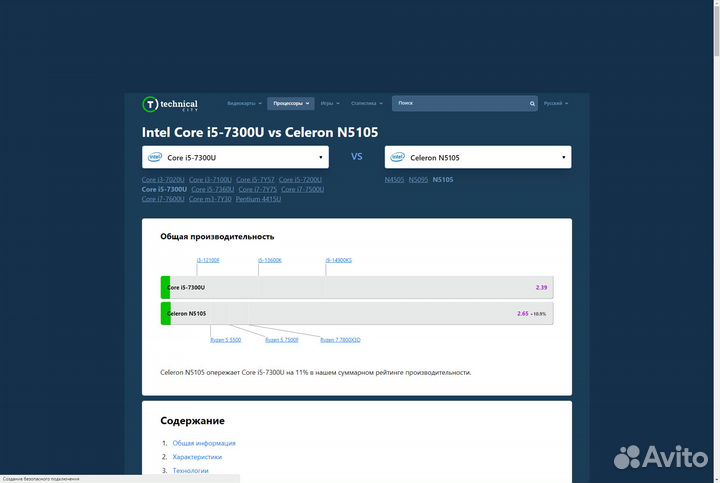Open the N5095 link
The height and width of the screenshot is (483, 720).
pyautogui.click(x=418, y=180)
